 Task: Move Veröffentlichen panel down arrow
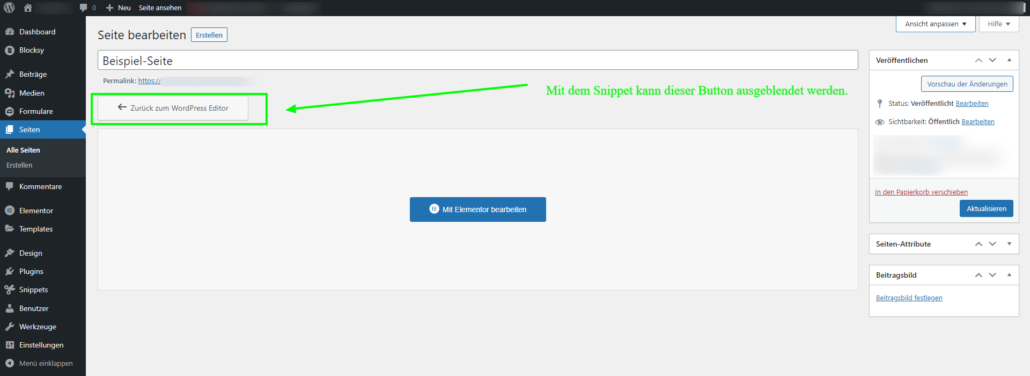pos(993,60)
